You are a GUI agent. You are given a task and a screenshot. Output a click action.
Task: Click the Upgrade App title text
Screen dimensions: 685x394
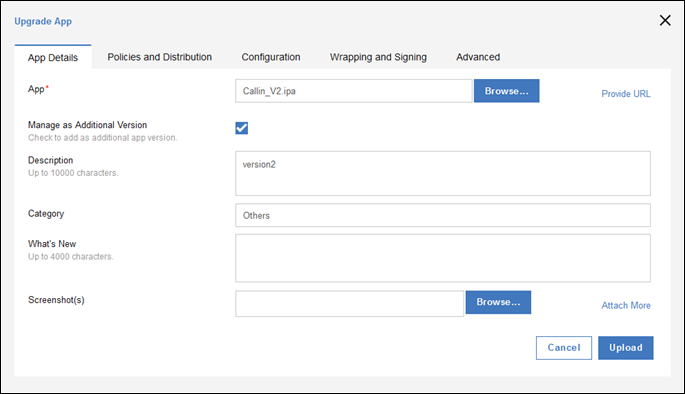click(x=43, y=21)
